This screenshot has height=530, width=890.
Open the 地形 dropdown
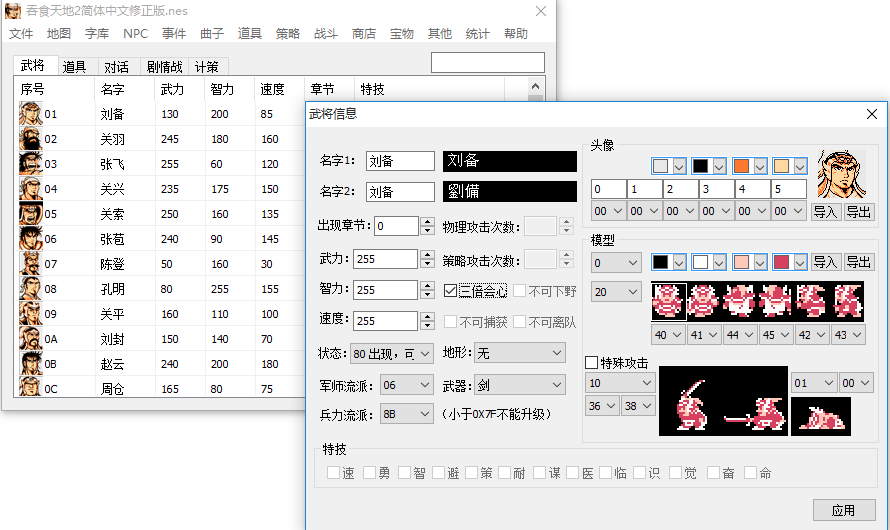(x=520, y=353)
